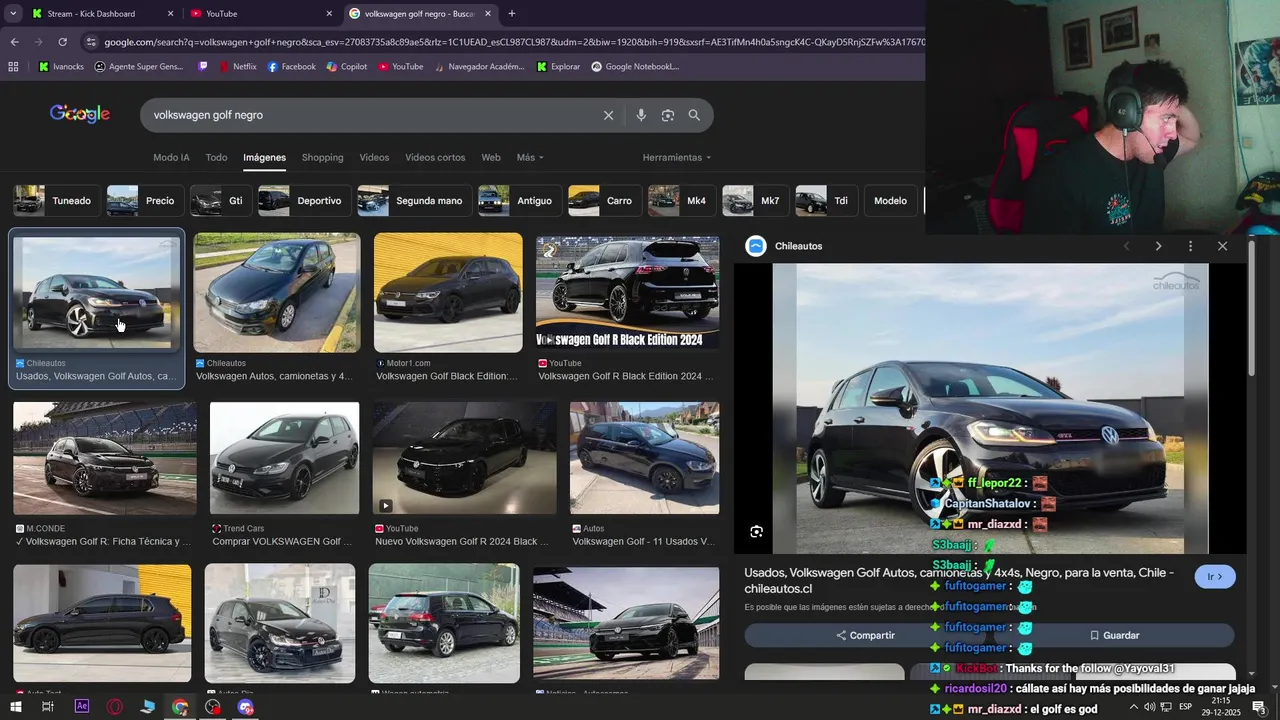Switch to the YouTube browser tab
This screenshot has width=1280, height=720.
[x=263, y=14]
